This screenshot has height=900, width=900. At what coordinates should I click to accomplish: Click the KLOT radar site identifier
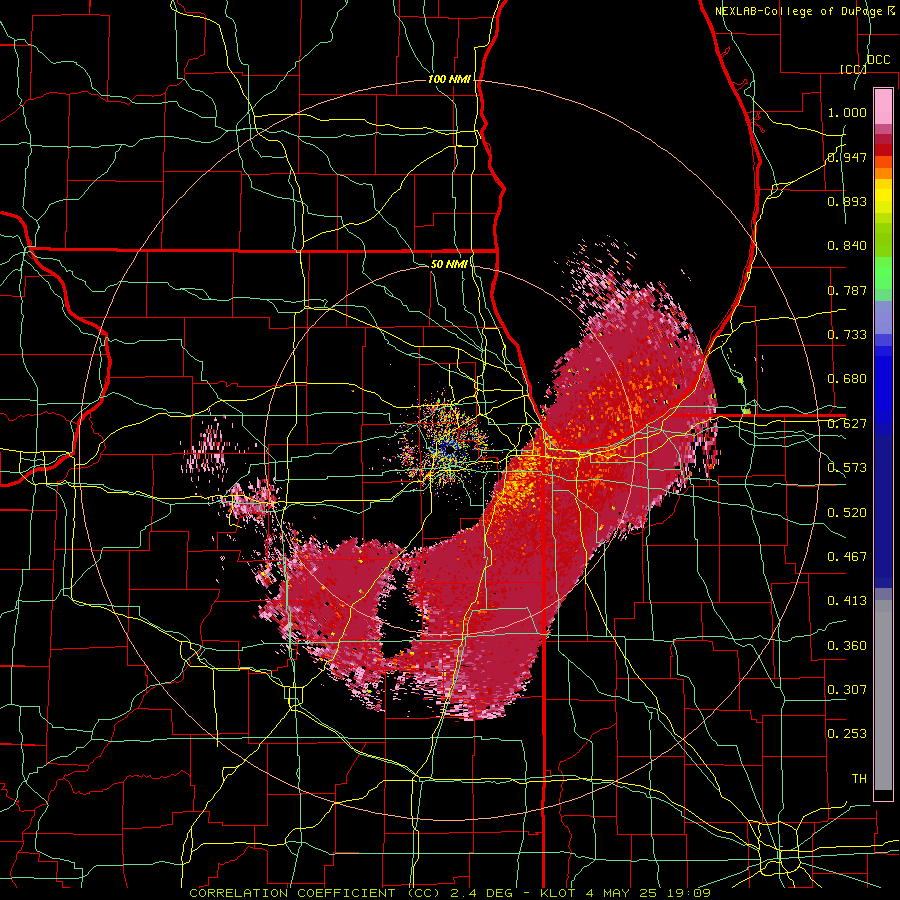pyautogui.click(x=558, y=893)
